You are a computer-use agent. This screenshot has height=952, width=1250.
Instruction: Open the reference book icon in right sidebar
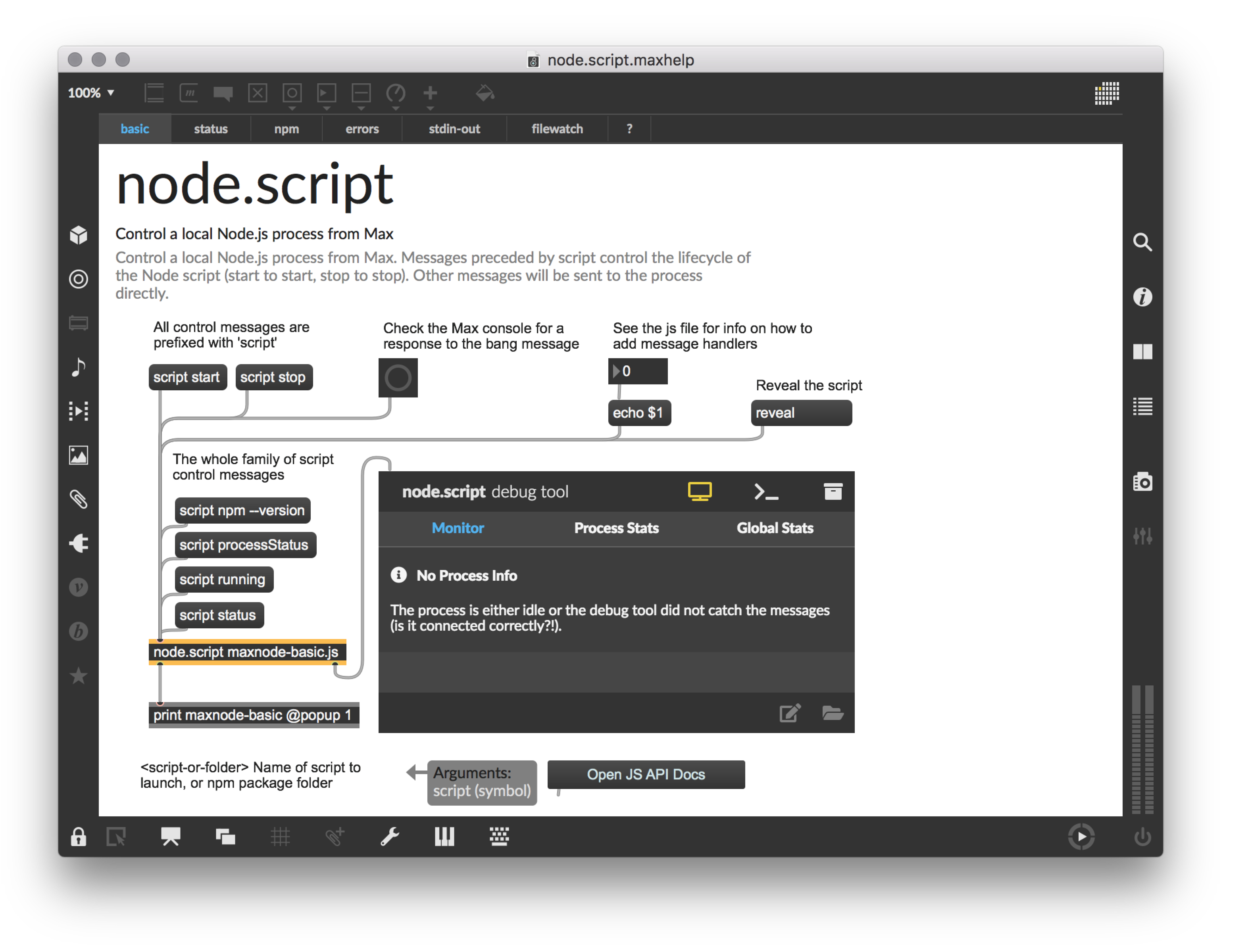[1142, 351]
